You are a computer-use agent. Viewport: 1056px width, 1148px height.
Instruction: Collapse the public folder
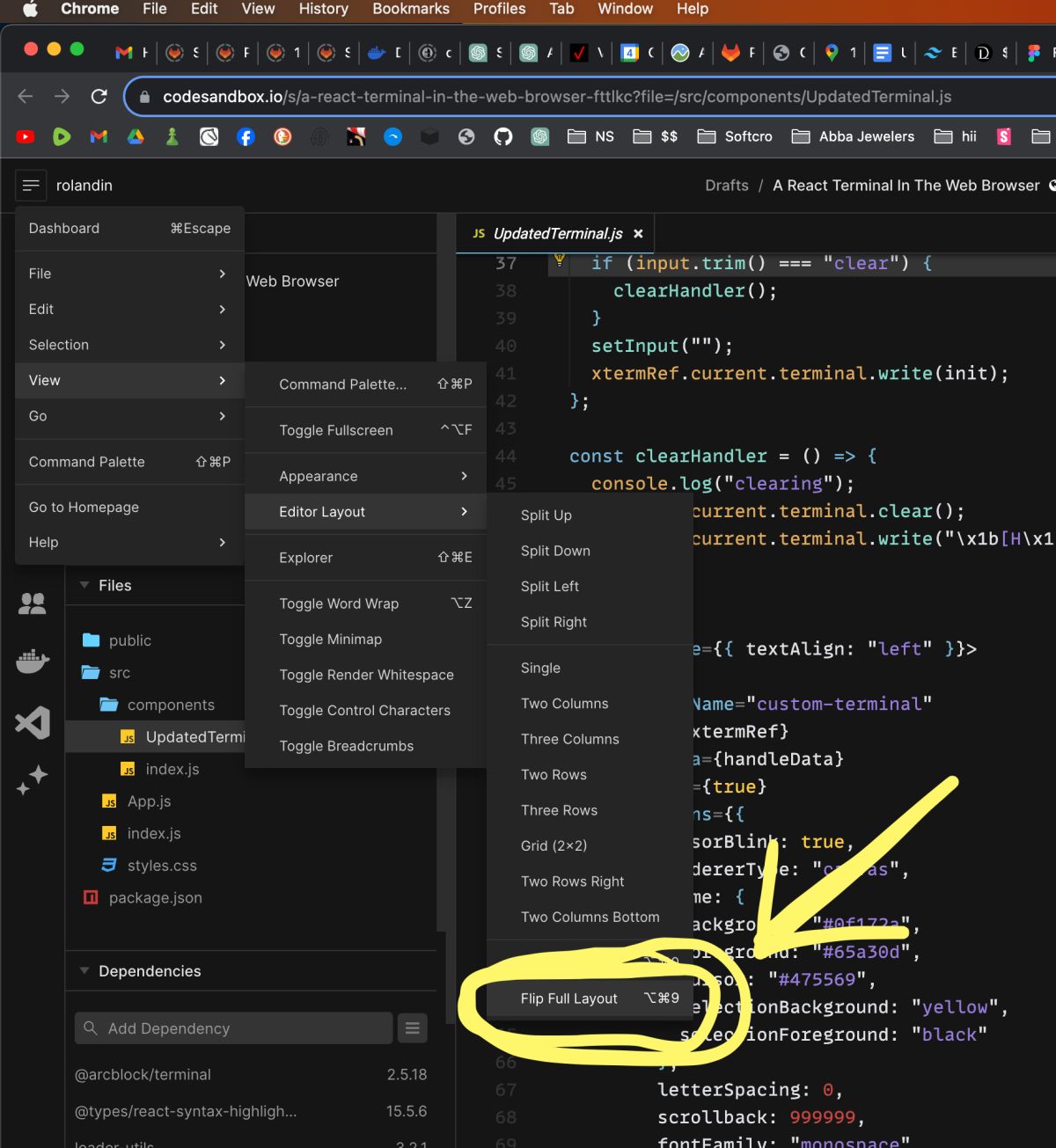[x=116, y=640]
